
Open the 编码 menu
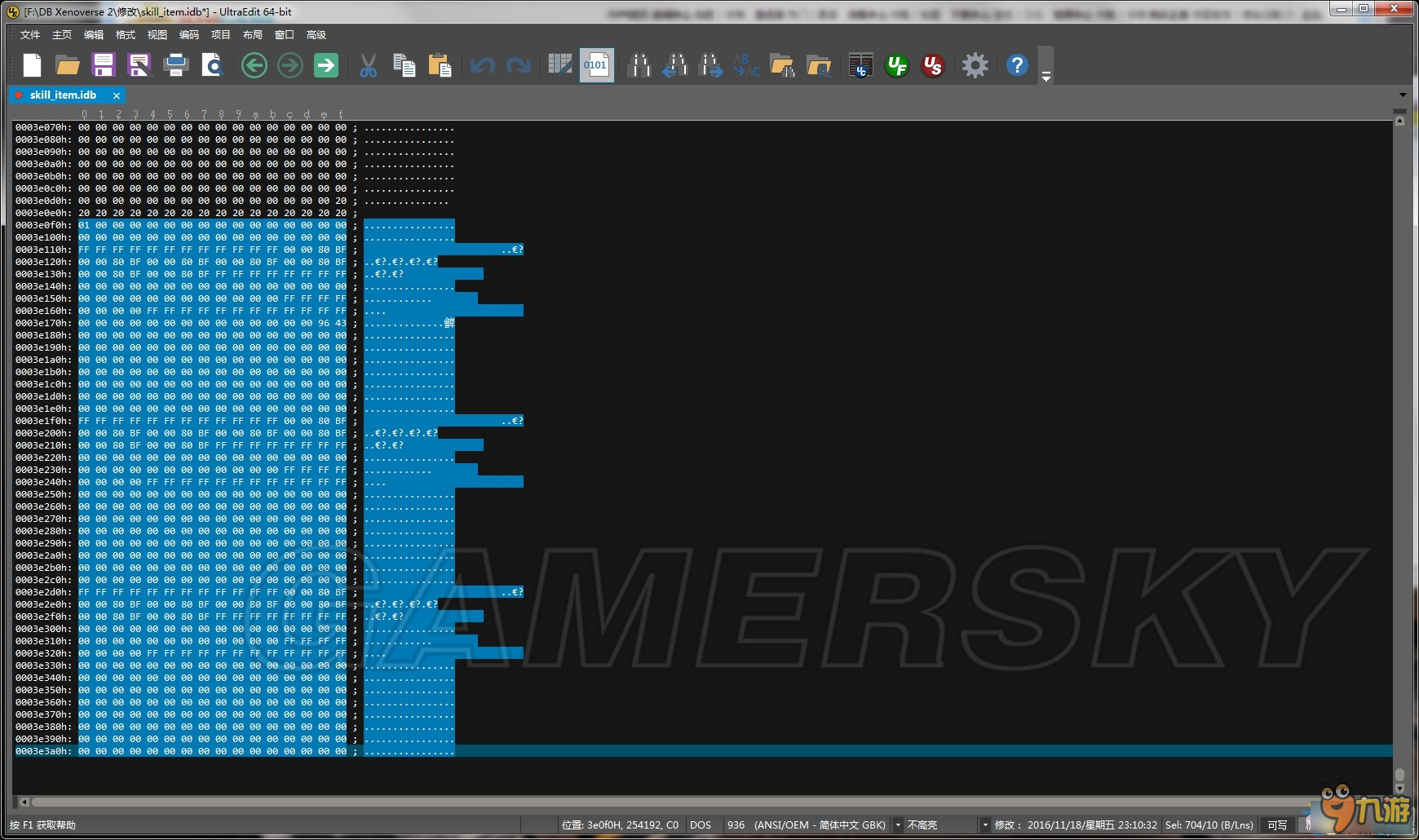(189, 34)
